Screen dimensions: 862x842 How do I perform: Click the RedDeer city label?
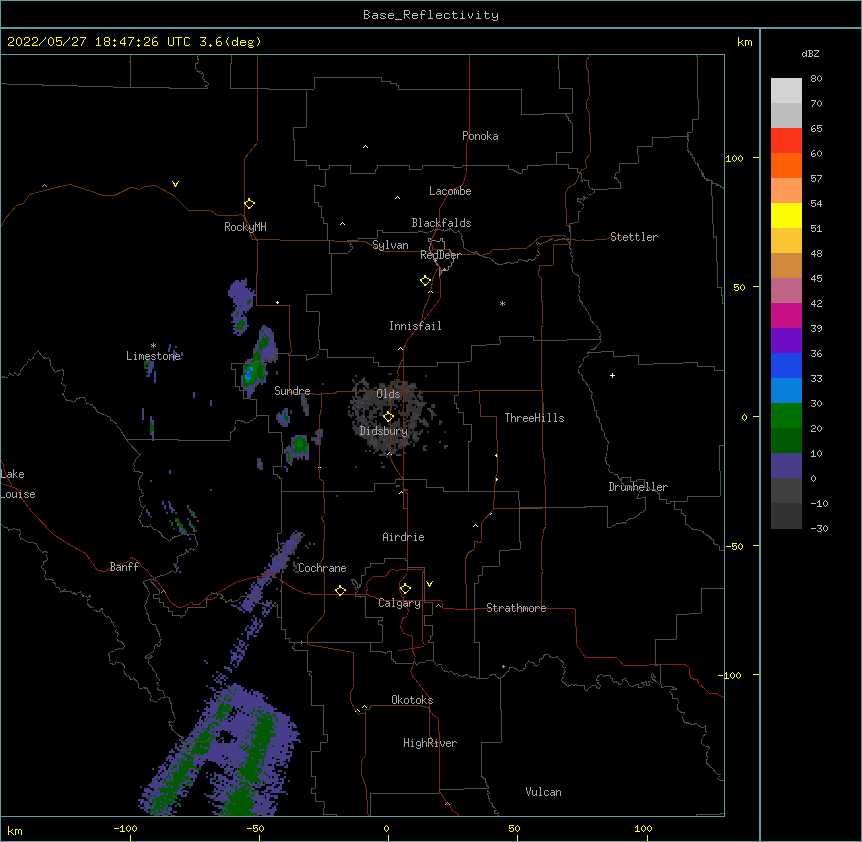(440, 255)
